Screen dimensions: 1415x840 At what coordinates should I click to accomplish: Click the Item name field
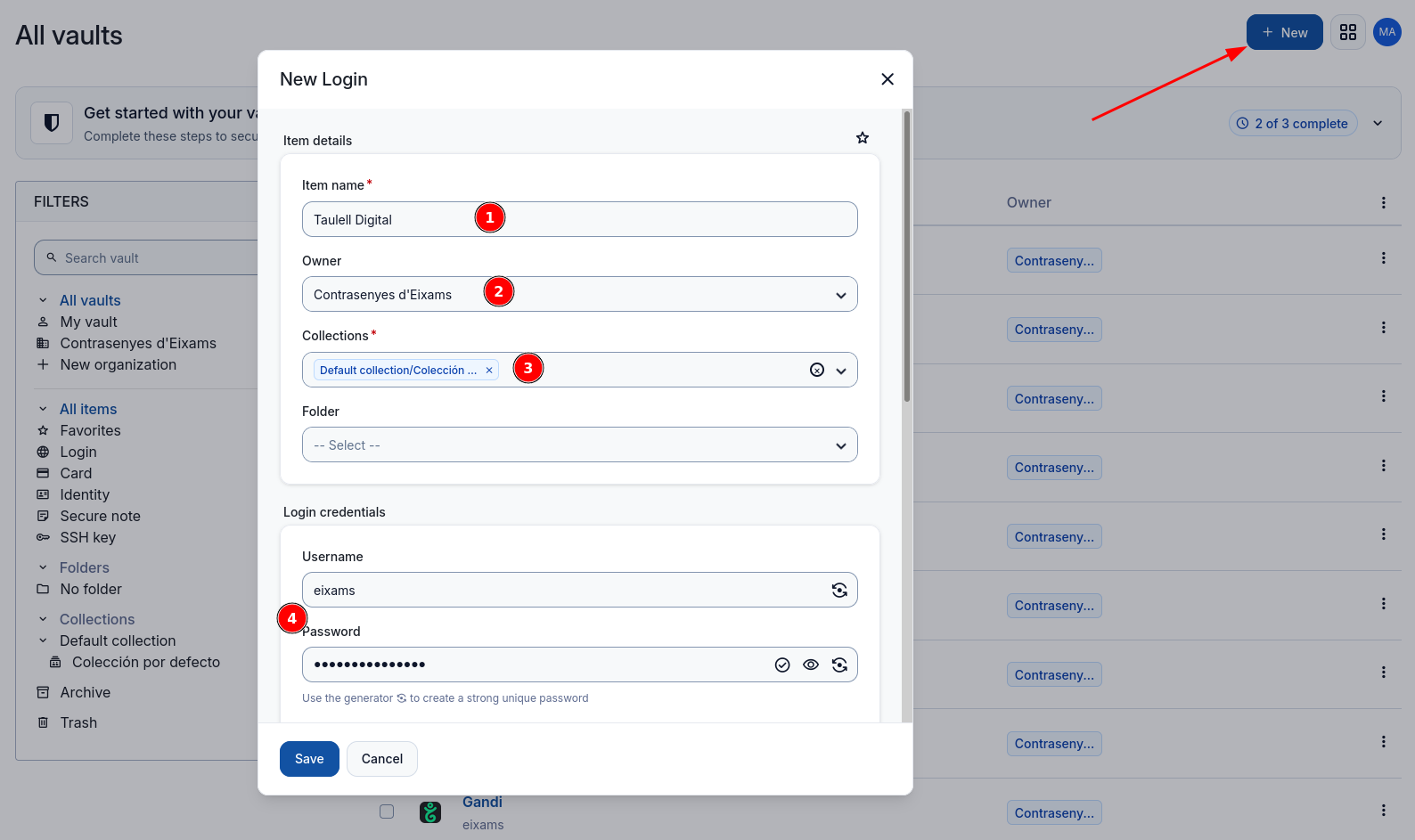[x=580, y=220]
